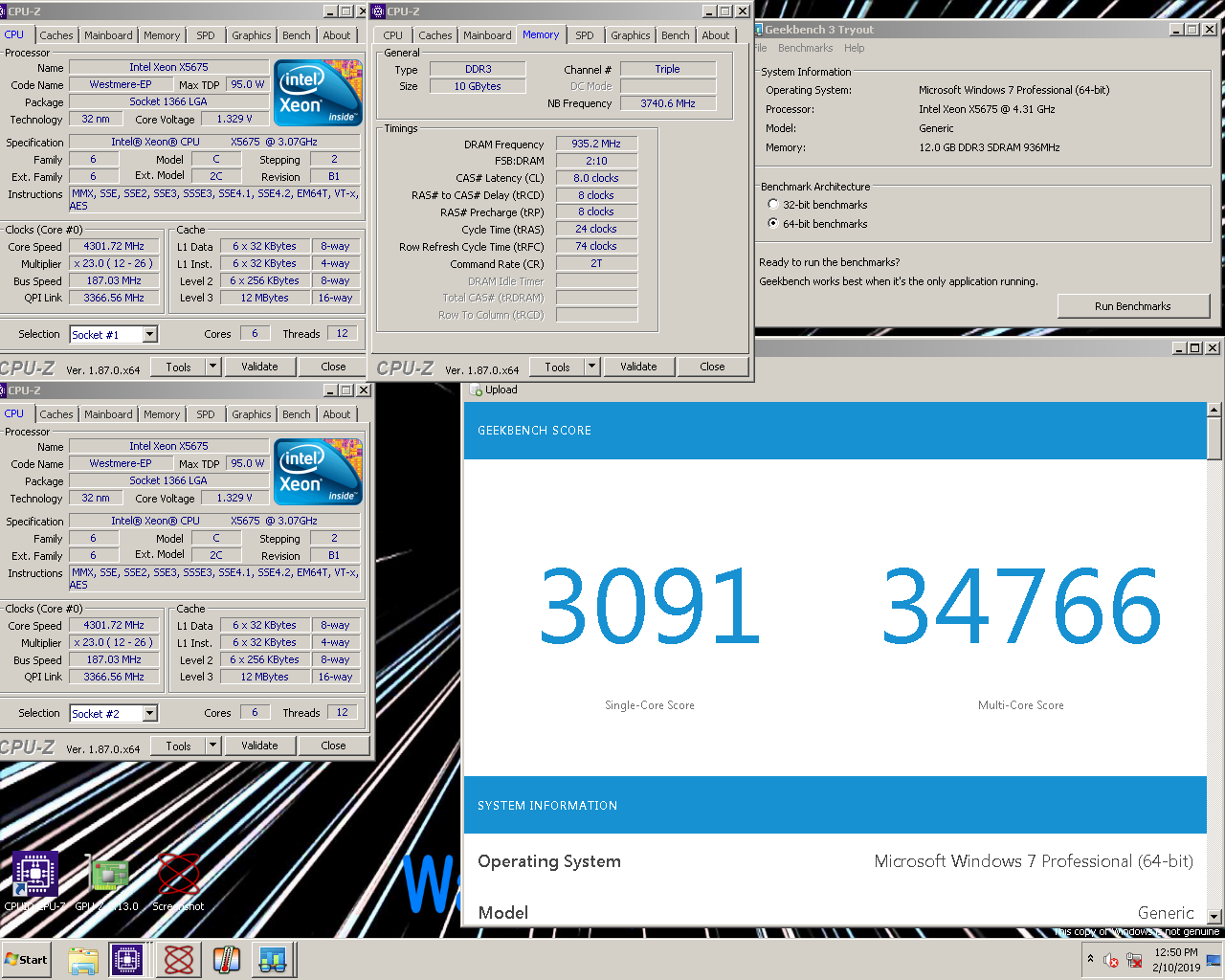Open Mainboard tab in Socket #1 CPU-Z window
Viewport: 1225px width, 980px height.
[x=108, y=35]
